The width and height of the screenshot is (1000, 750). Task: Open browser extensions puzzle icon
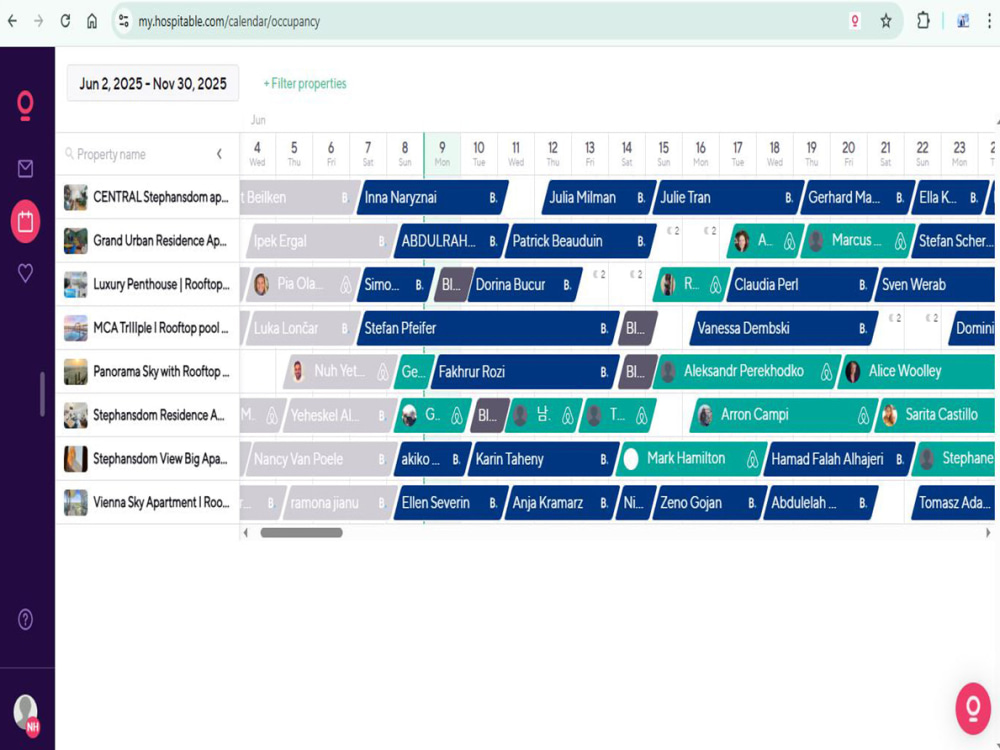pos(923,21)
